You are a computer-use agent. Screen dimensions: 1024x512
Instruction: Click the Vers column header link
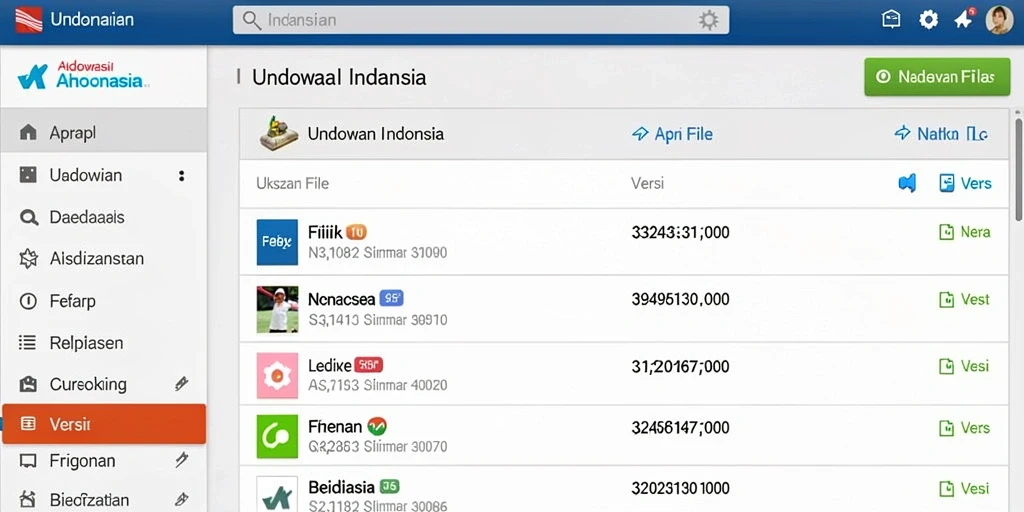[965, 184]
